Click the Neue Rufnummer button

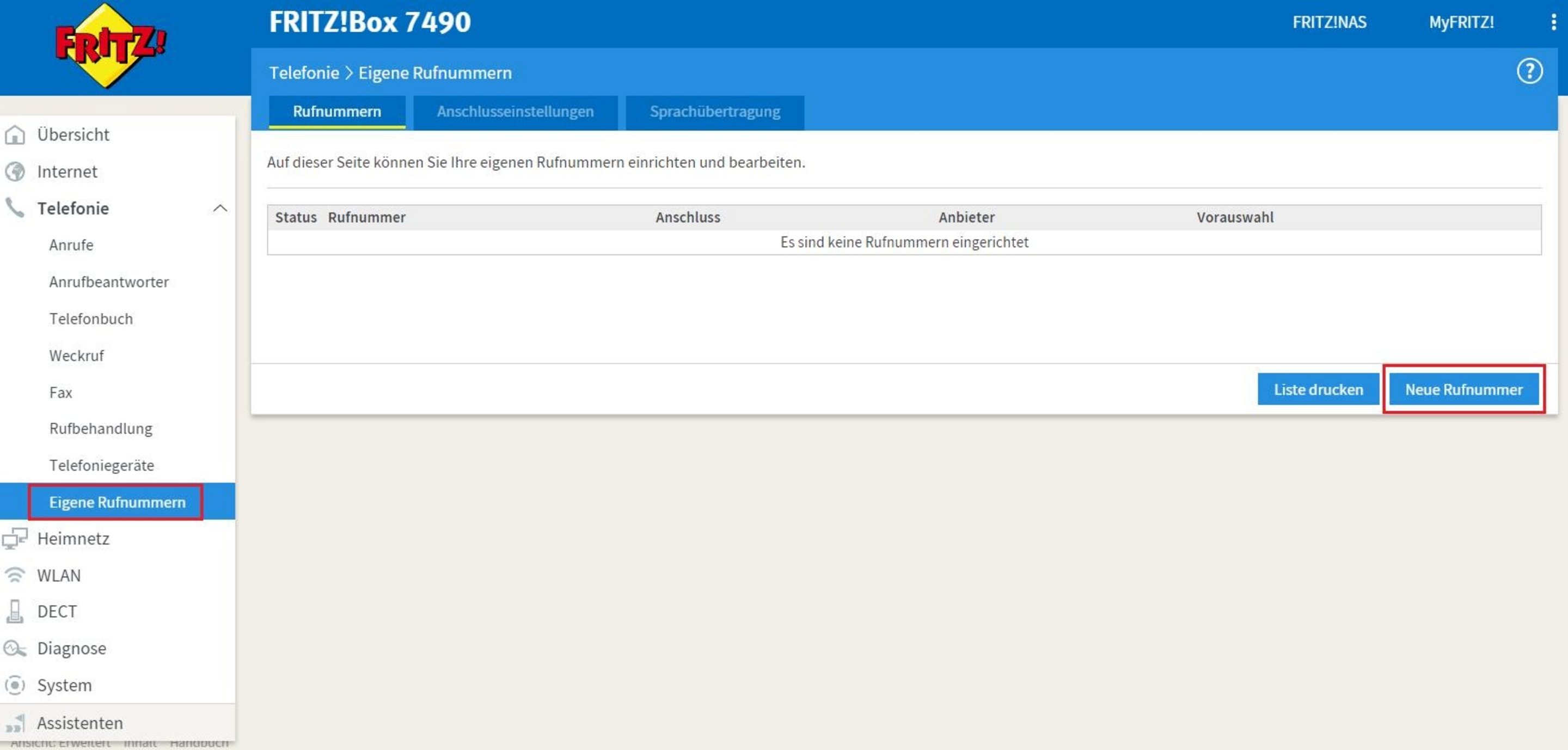point(1464,389)
